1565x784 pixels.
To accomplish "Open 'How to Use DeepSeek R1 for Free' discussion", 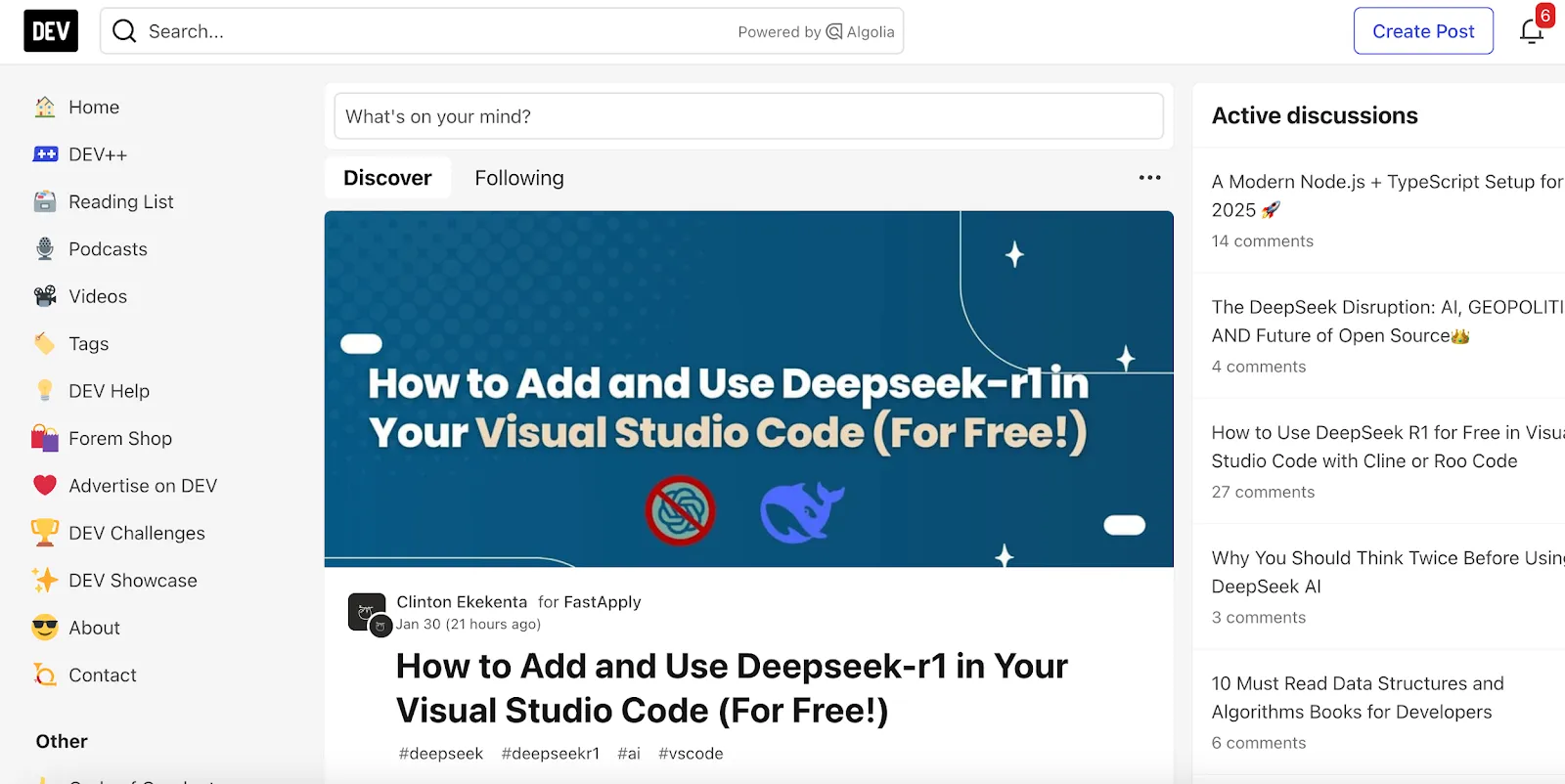I will [1387, 447].
